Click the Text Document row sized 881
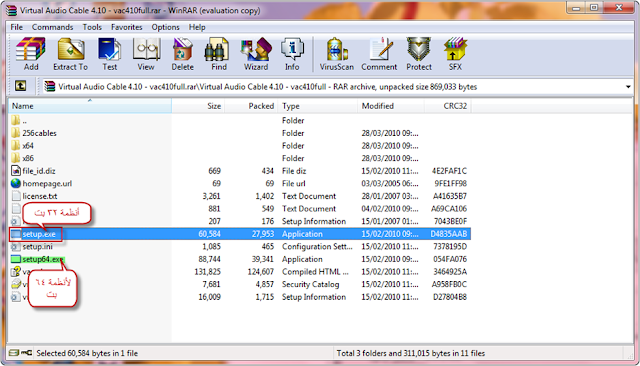The height and width of the screenshot is (366, 640). [x=240, y=209]
